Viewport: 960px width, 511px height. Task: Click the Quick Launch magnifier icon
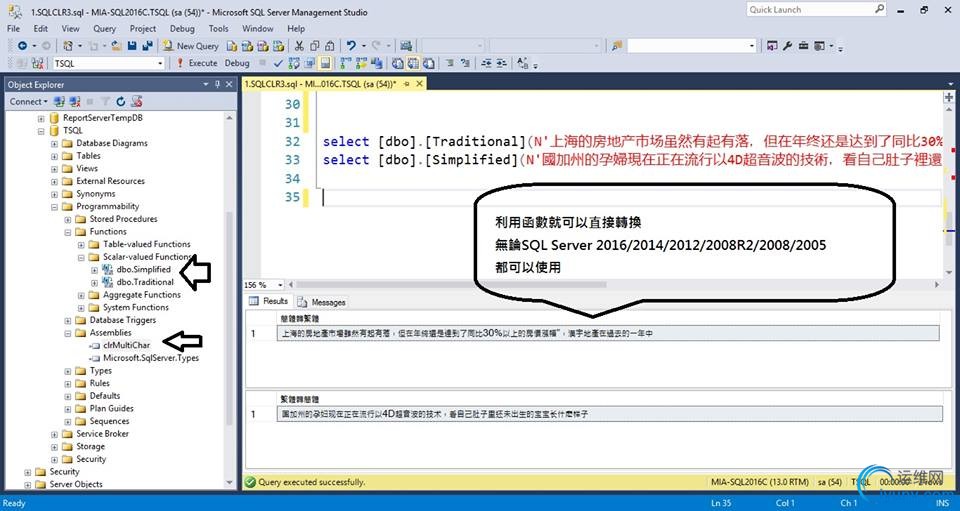point(879,9)
